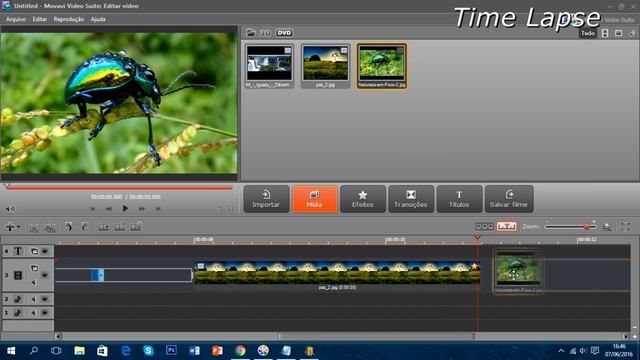Open the Títulos tab
This screenshot has width=640, height=360.
pos(459,199)
